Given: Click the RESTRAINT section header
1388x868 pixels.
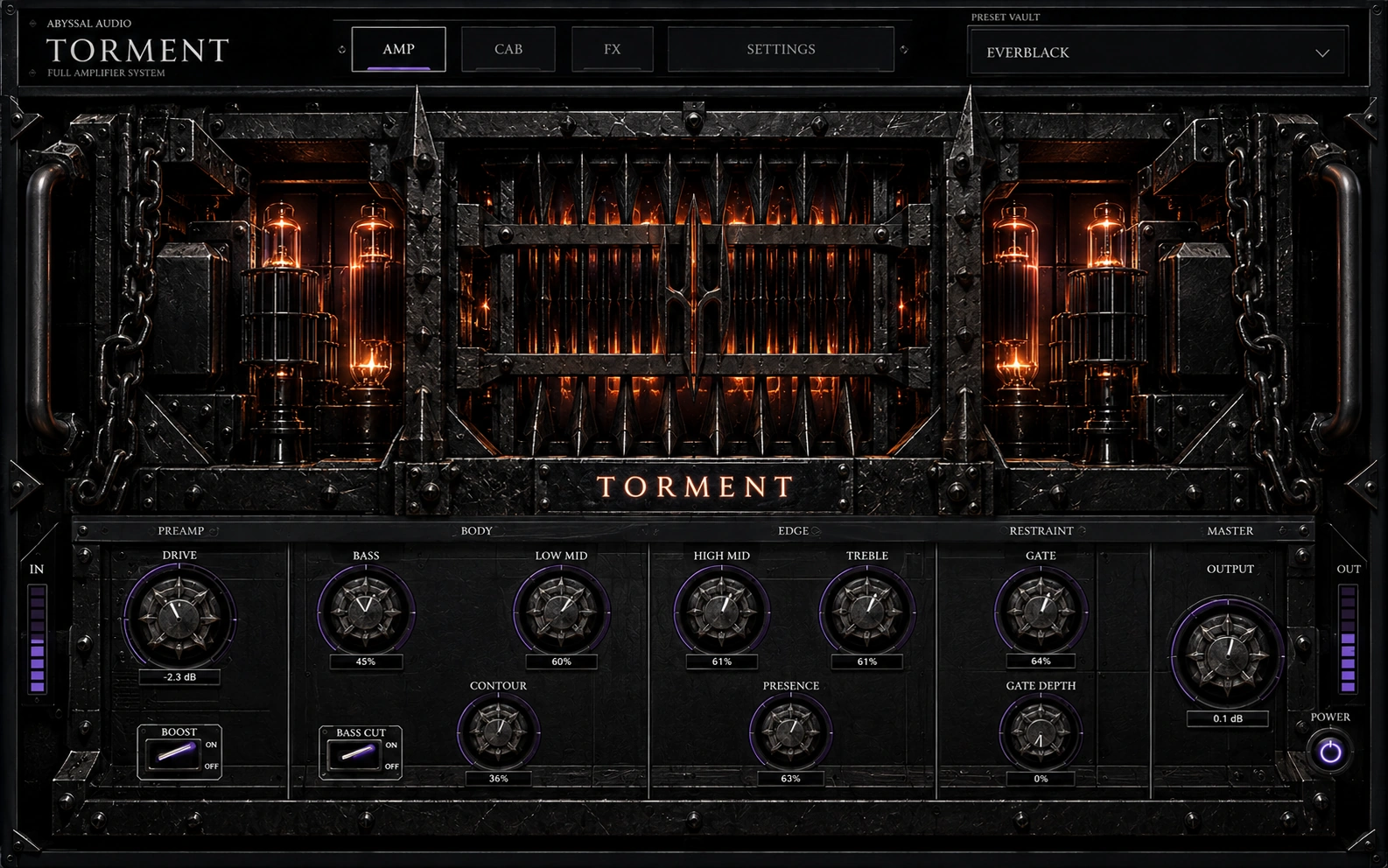Looking at the screenshot, I should 1041,531.
